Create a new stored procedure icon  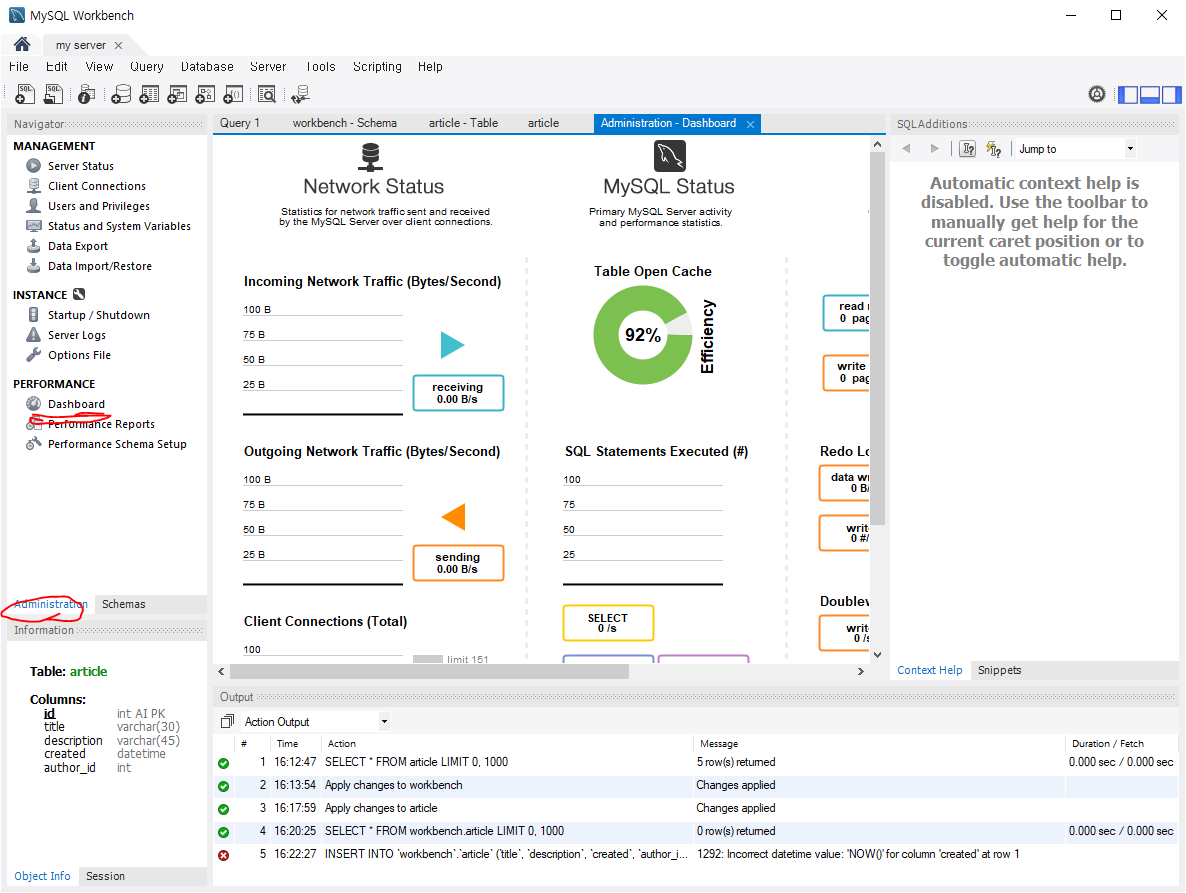click(205, 94)
